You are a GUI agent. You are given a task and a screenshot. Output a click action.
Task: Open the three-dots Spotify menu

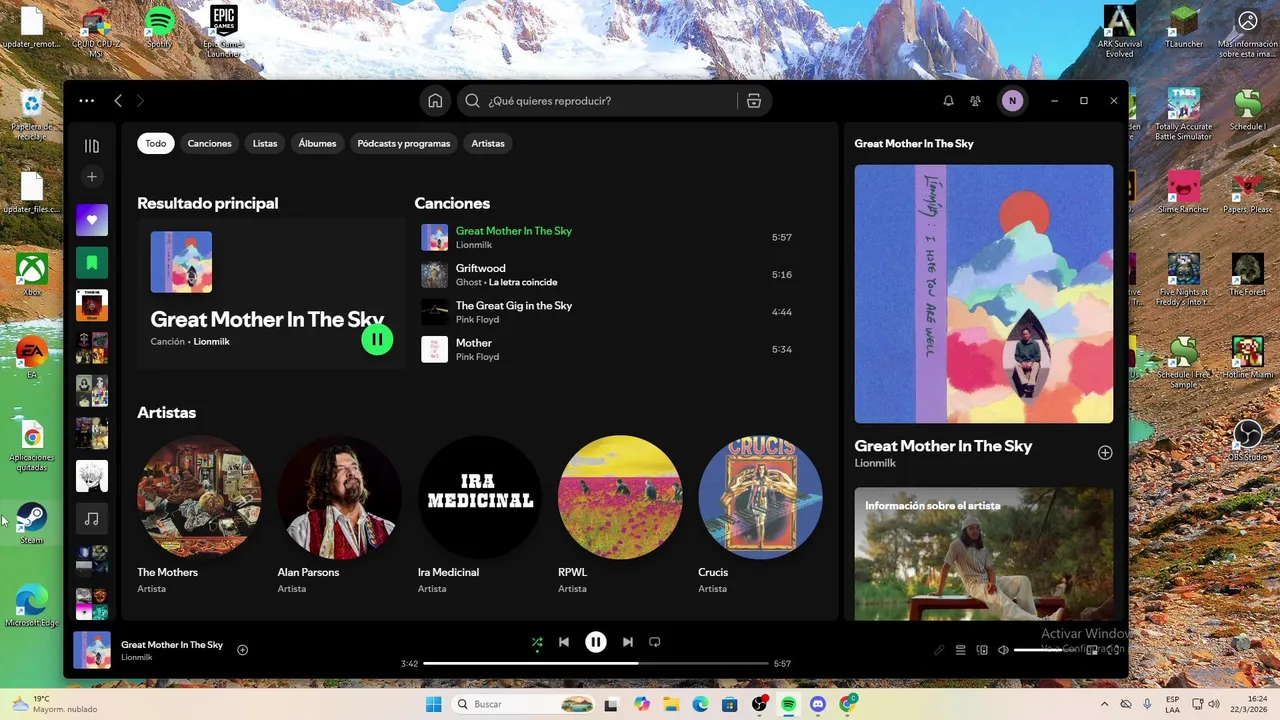[87, 101]
